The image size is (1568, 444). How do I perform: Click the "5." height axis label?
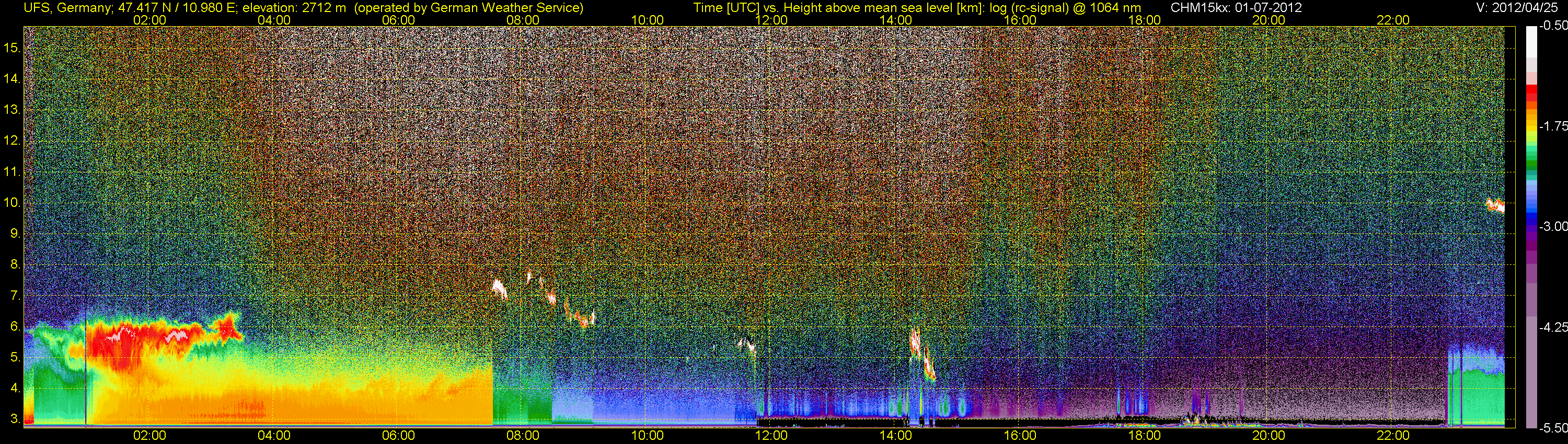click(x=15, y=357)
